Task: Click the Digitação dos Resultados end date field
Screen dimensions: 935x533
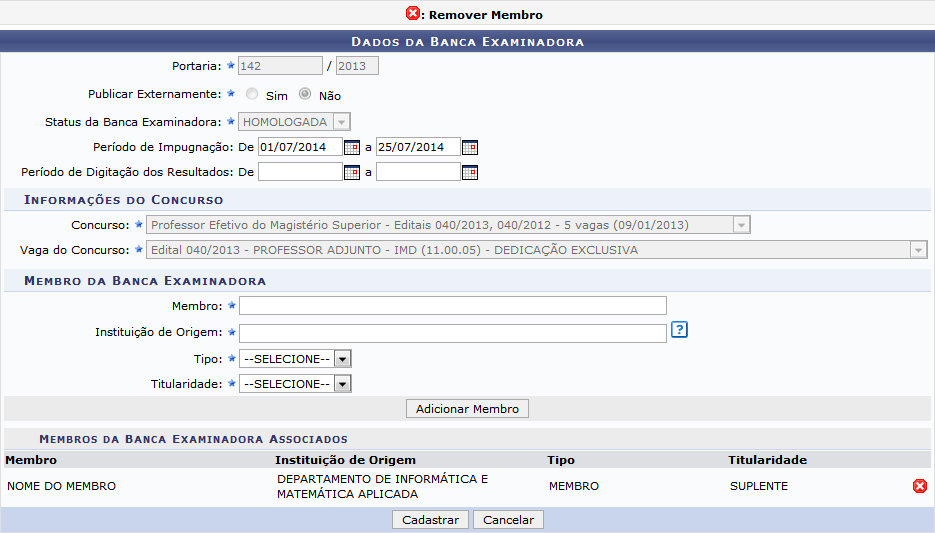Action: click(x=417, y=173)
